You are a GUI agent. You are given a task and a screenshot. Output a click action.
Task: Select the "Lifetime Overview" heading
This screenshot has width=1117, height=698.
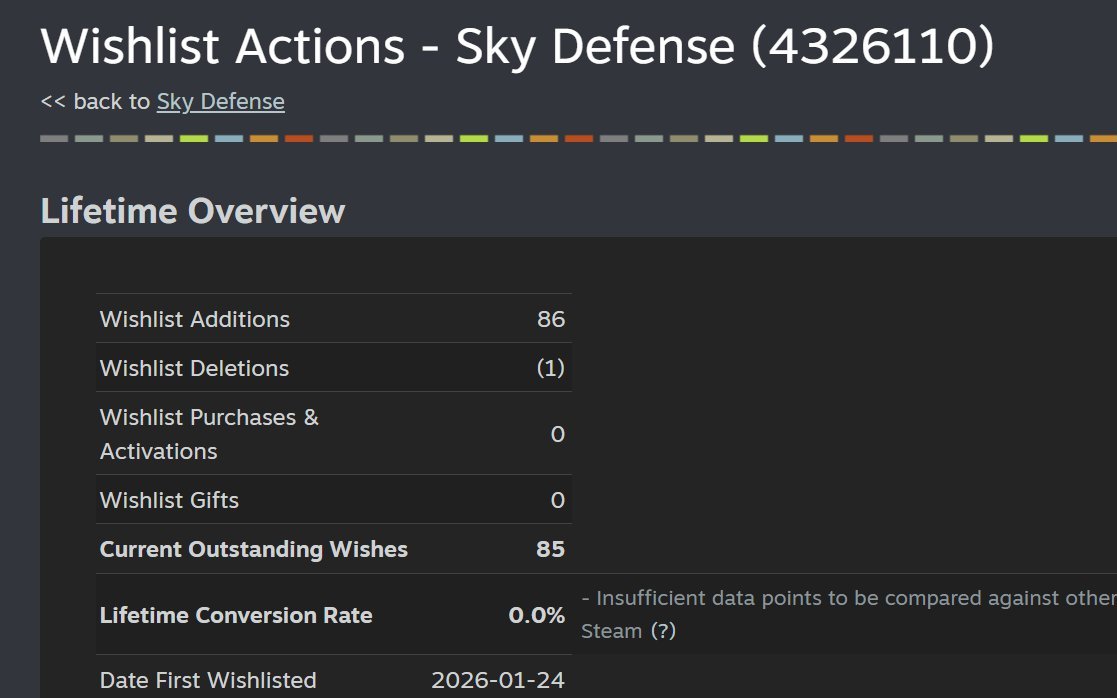[x=192, y=211]
